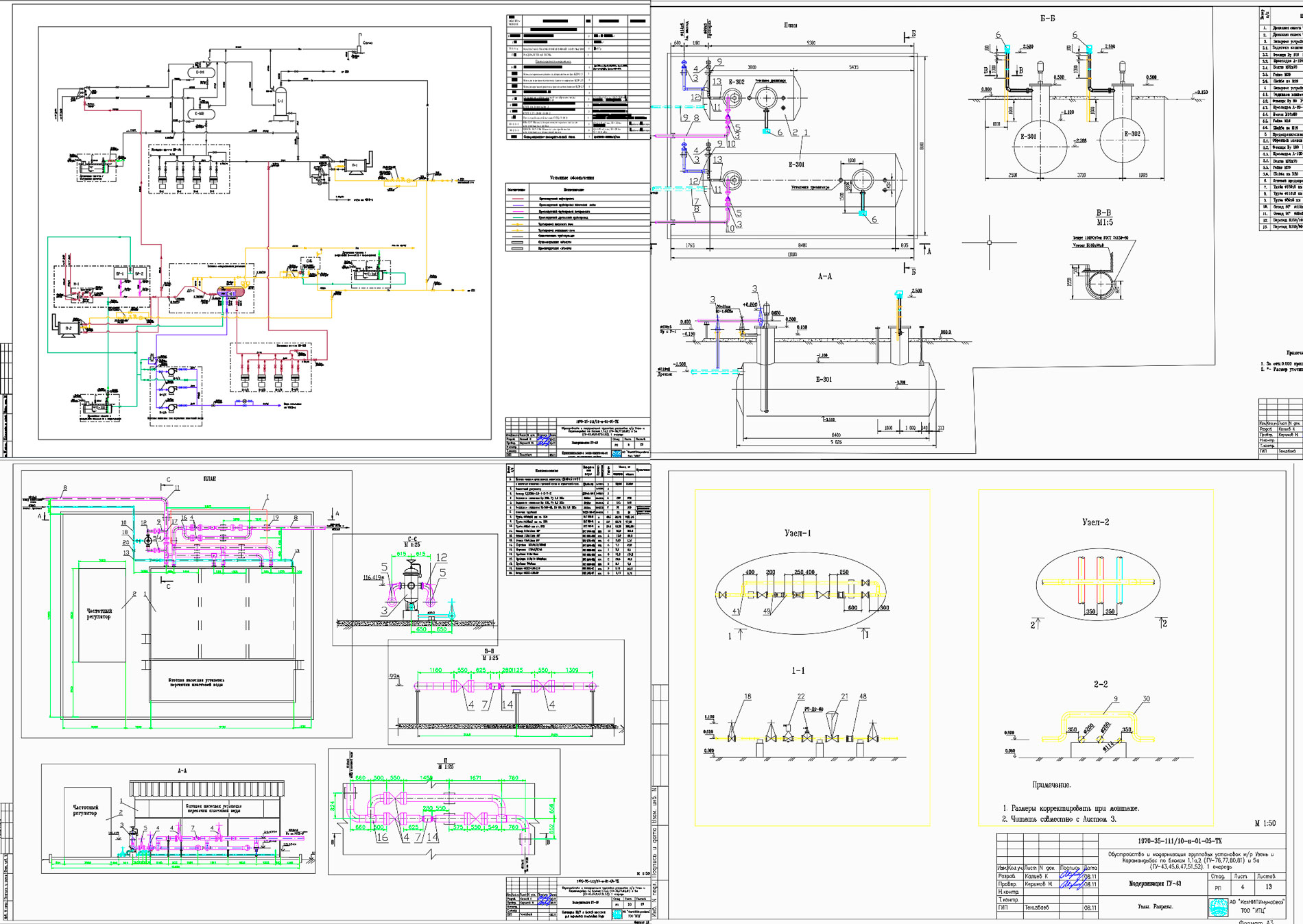Click the '1160' dimension in В-В view
The image size is (1303, 924).
click(435, 670)
